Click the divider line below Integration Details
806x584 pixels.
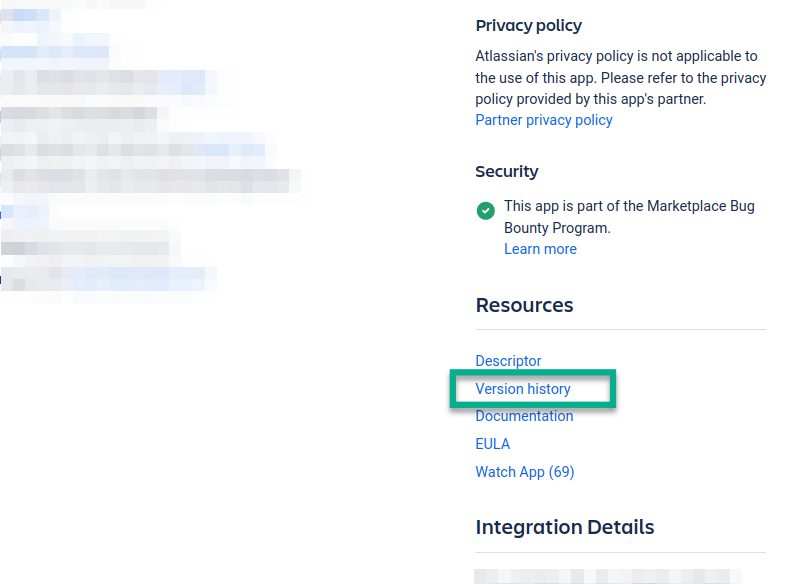620,552
